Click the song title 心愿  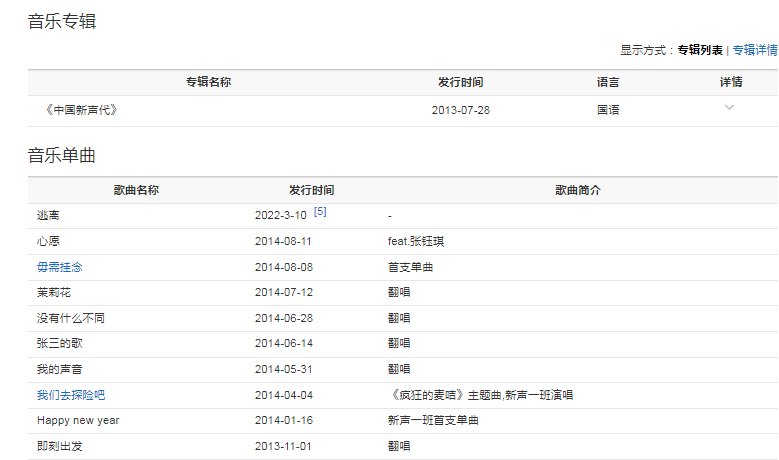(49, 241)
